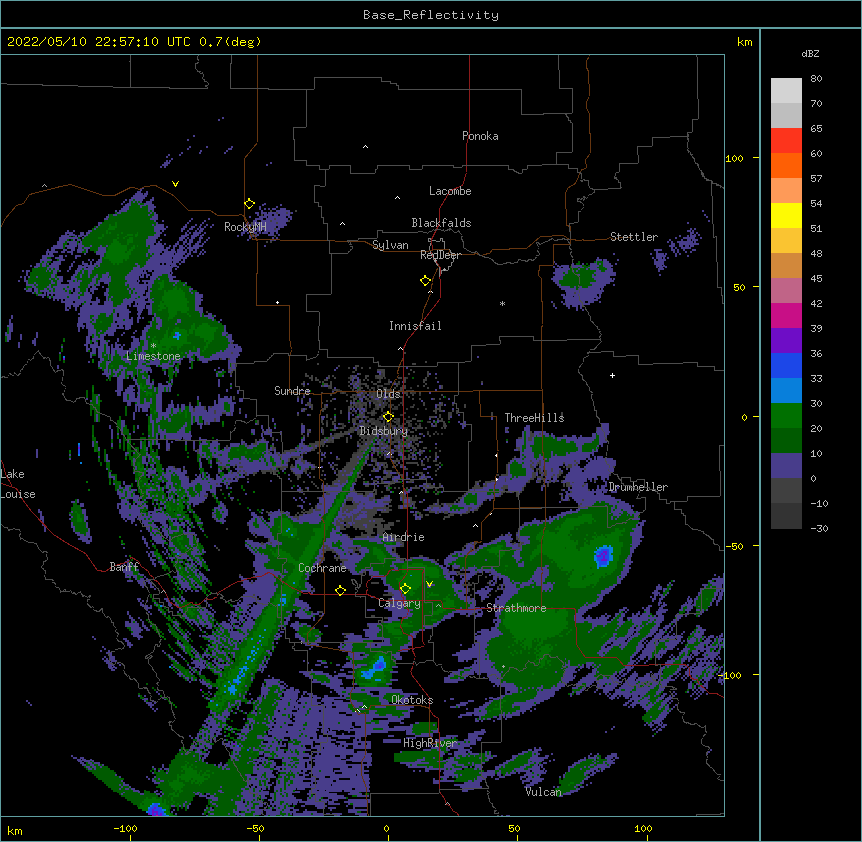Viewport: 862px width, 842px height.
Task: Click the Blackfalds city label
Action: [x=441, y=223]
